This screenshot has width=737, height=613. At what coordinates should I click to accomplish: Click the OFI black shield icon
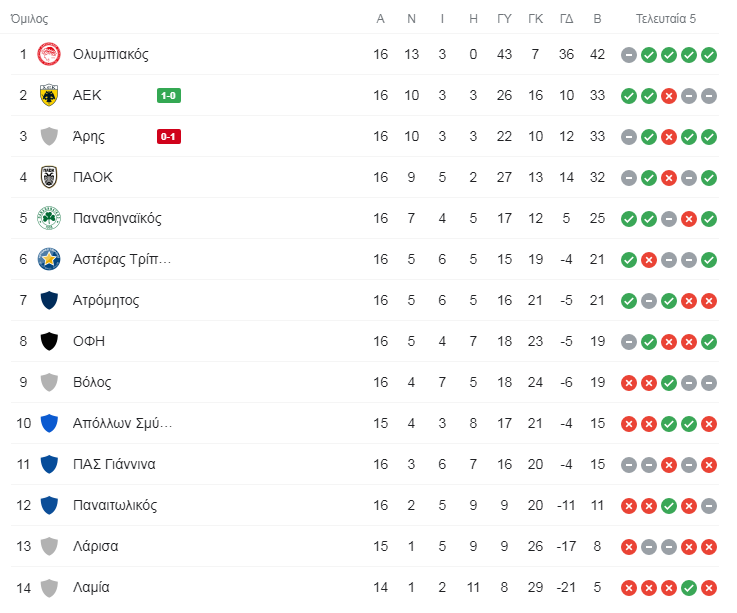[x=49, y=341]
